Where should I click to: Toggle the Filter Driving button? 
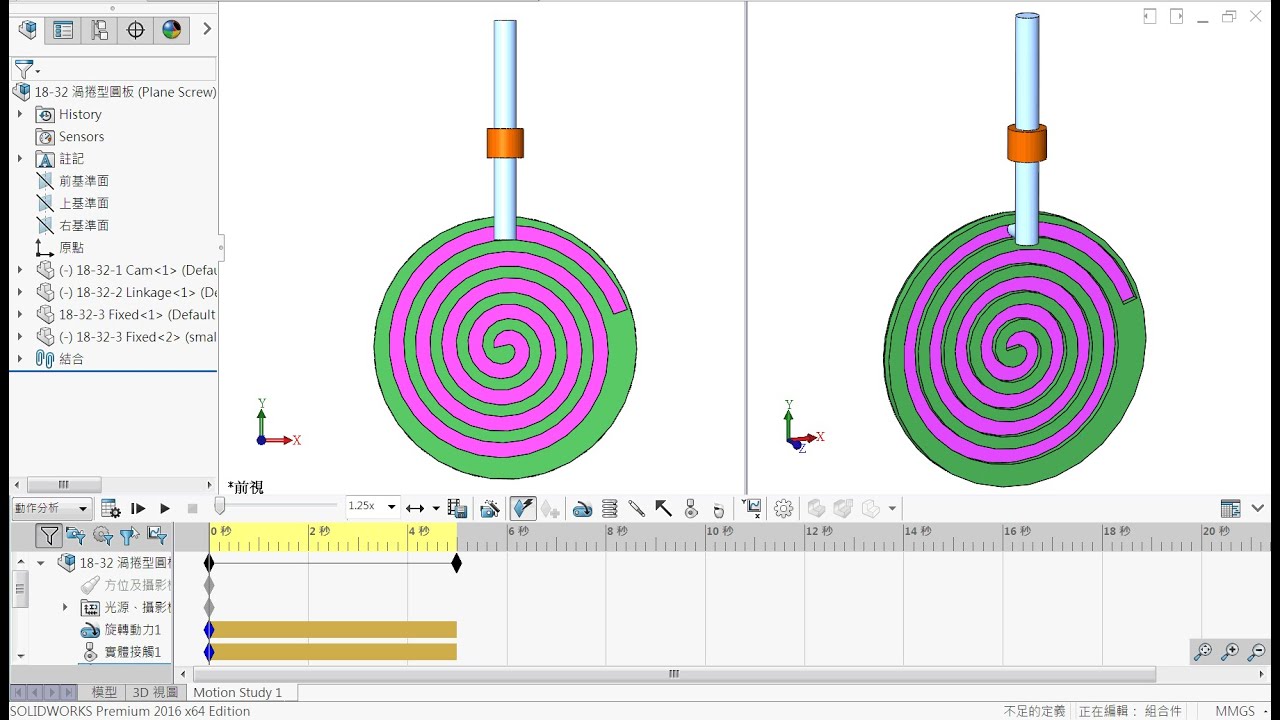coord(102,536)
